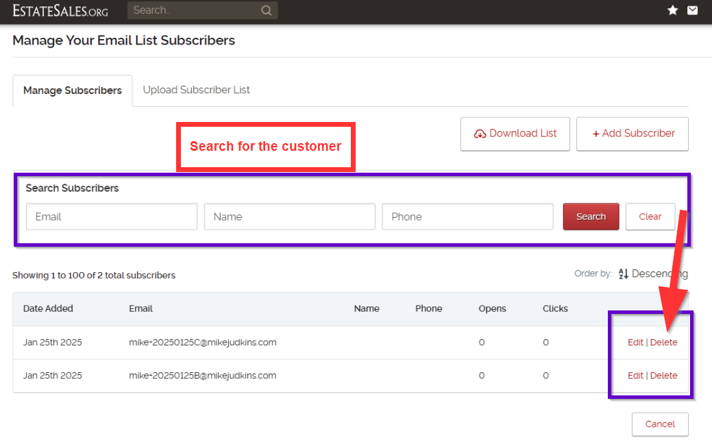Image resolution: width=712 pixels, height=442 pixels.
Task: Click the Cancel button
Action: click(x=660, y=424)
